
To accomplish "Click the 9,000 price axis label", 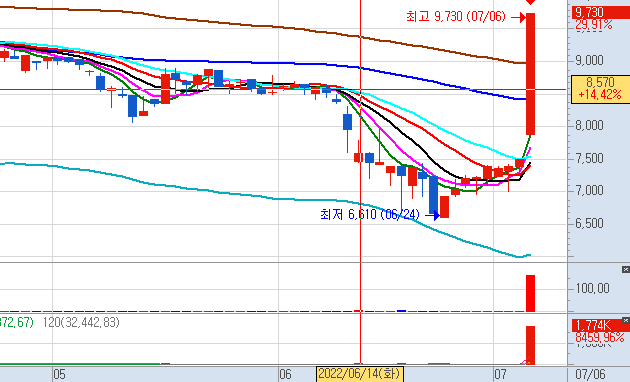I will [589, 61].
